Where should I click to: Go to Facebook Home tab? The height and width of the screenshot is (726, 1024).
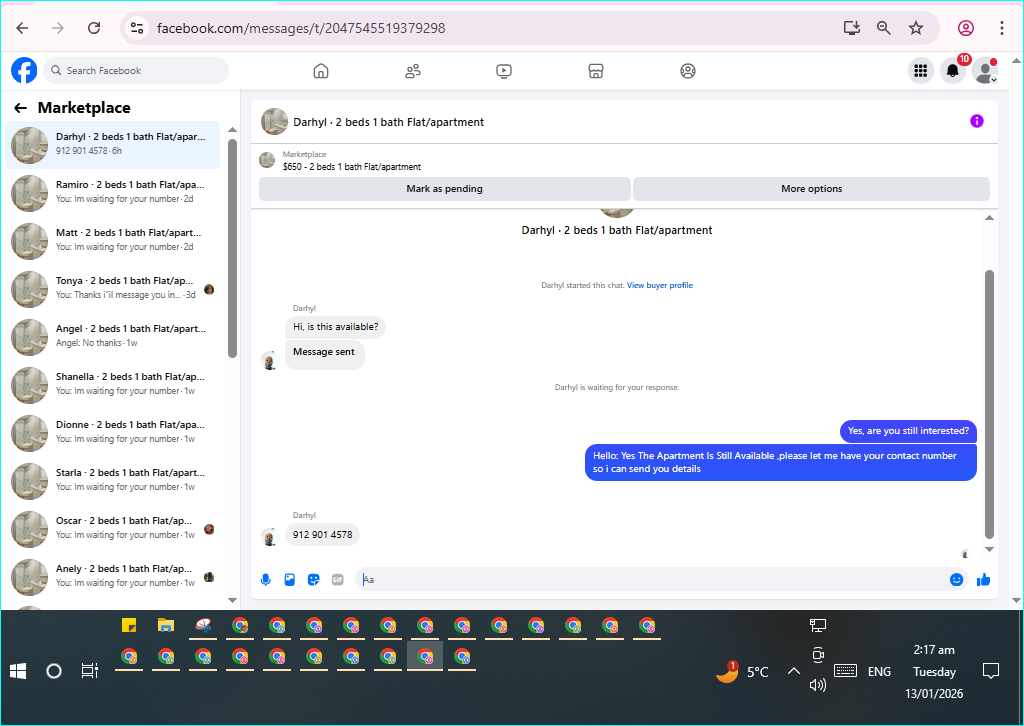321,71
